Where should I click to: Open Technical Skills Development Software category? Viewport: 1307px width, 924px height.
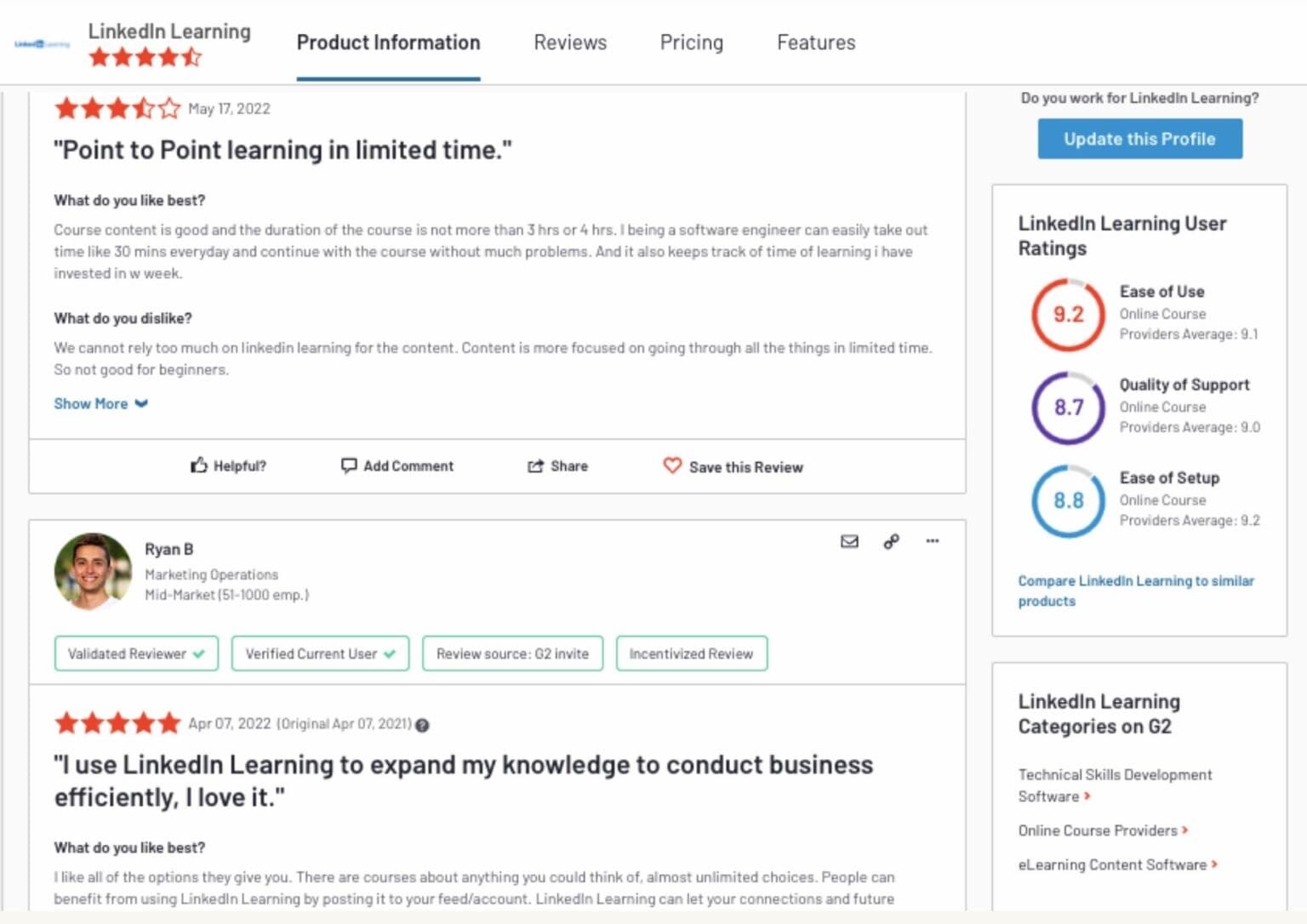(1114, 785)
